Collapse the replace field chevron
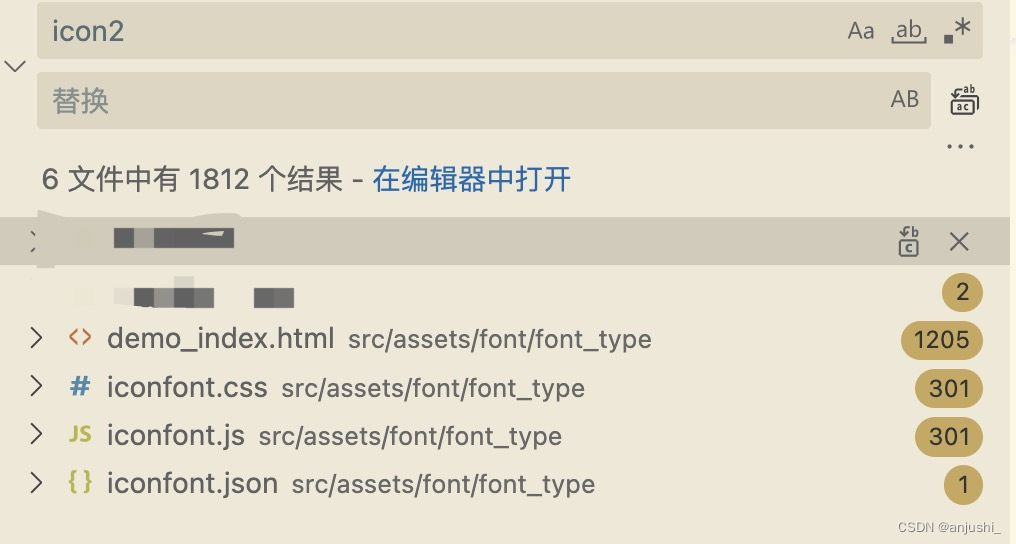1016x544 pixels. pyautogui.click(x=15, y=66)
